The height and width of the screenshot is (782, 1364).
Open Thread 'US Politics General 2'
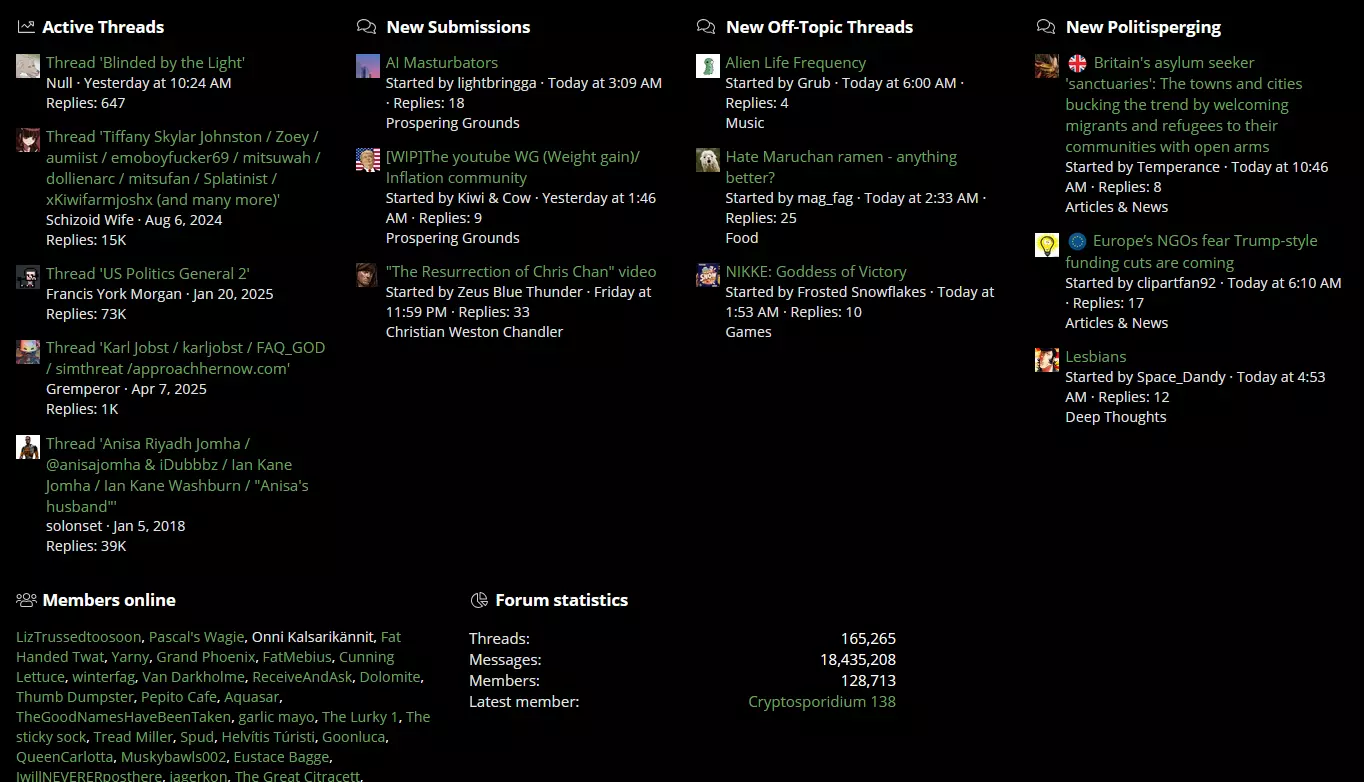click(x=148, y=274)
